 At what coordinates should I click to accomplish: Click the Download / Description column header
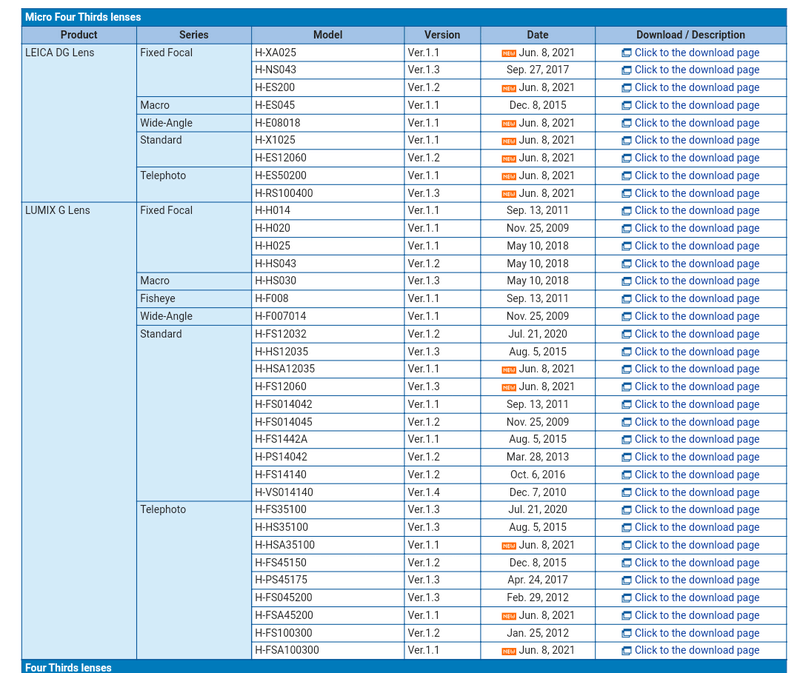691,35
